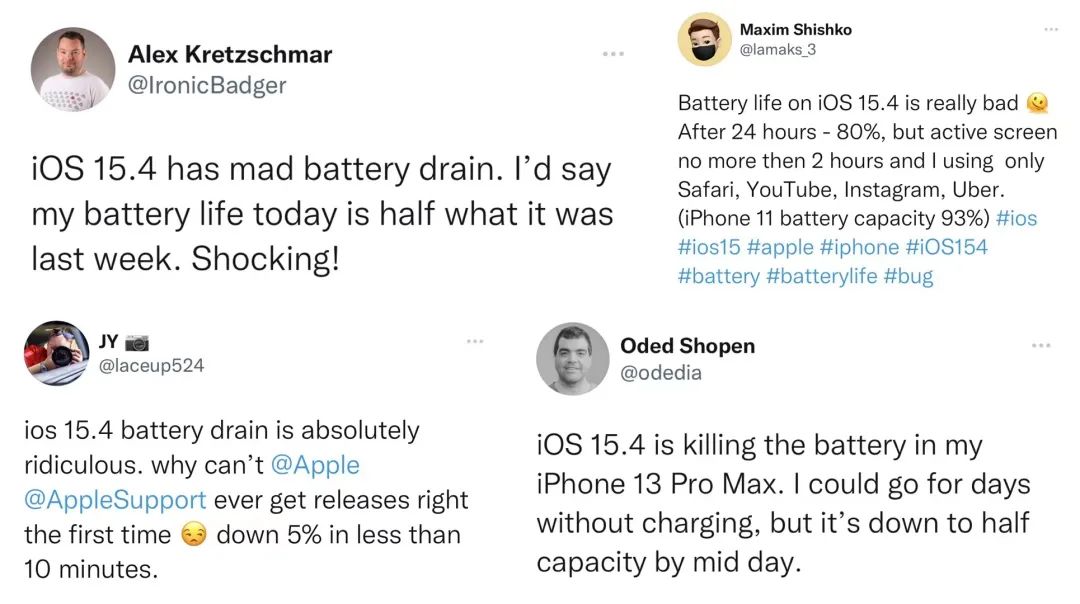This screenshot has width=1080, height=604.
Task: Follow the #iOS154 hashtag
Action: 946,247
